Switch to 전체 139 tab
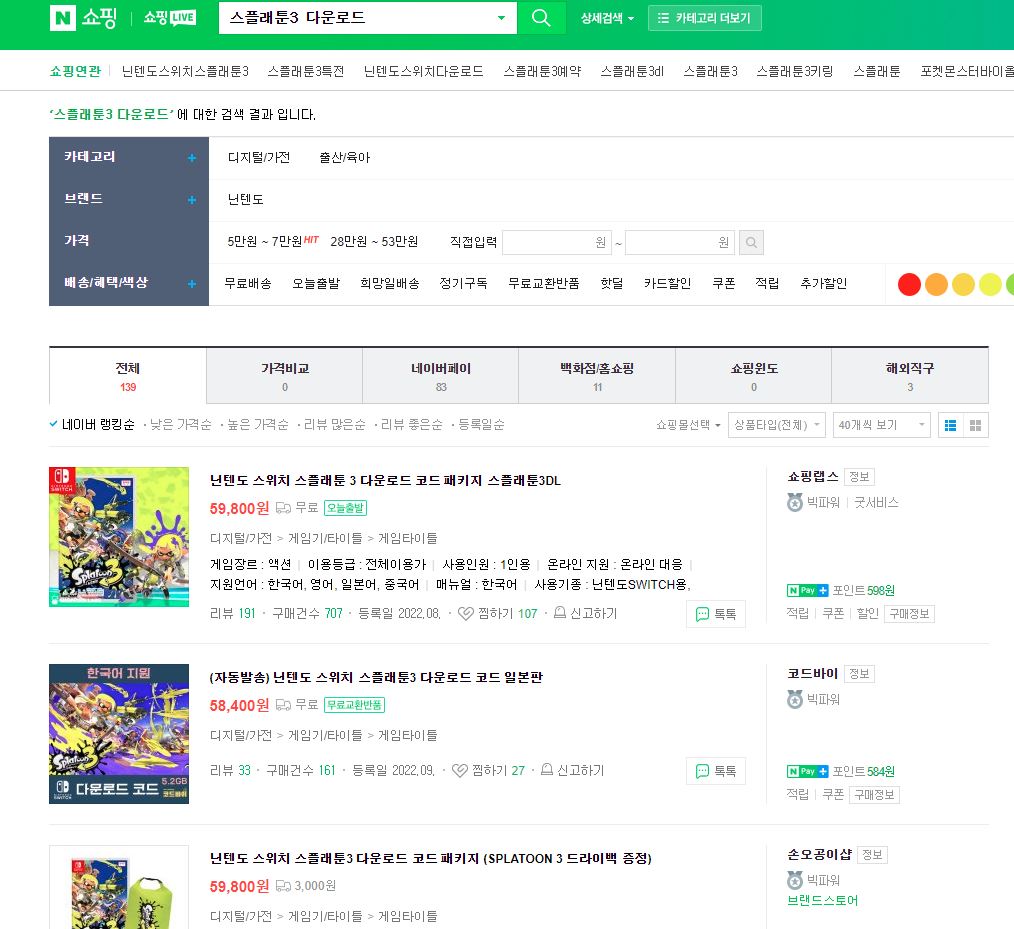This screenshot has width=1014, height=929. (x=128, y=376)
